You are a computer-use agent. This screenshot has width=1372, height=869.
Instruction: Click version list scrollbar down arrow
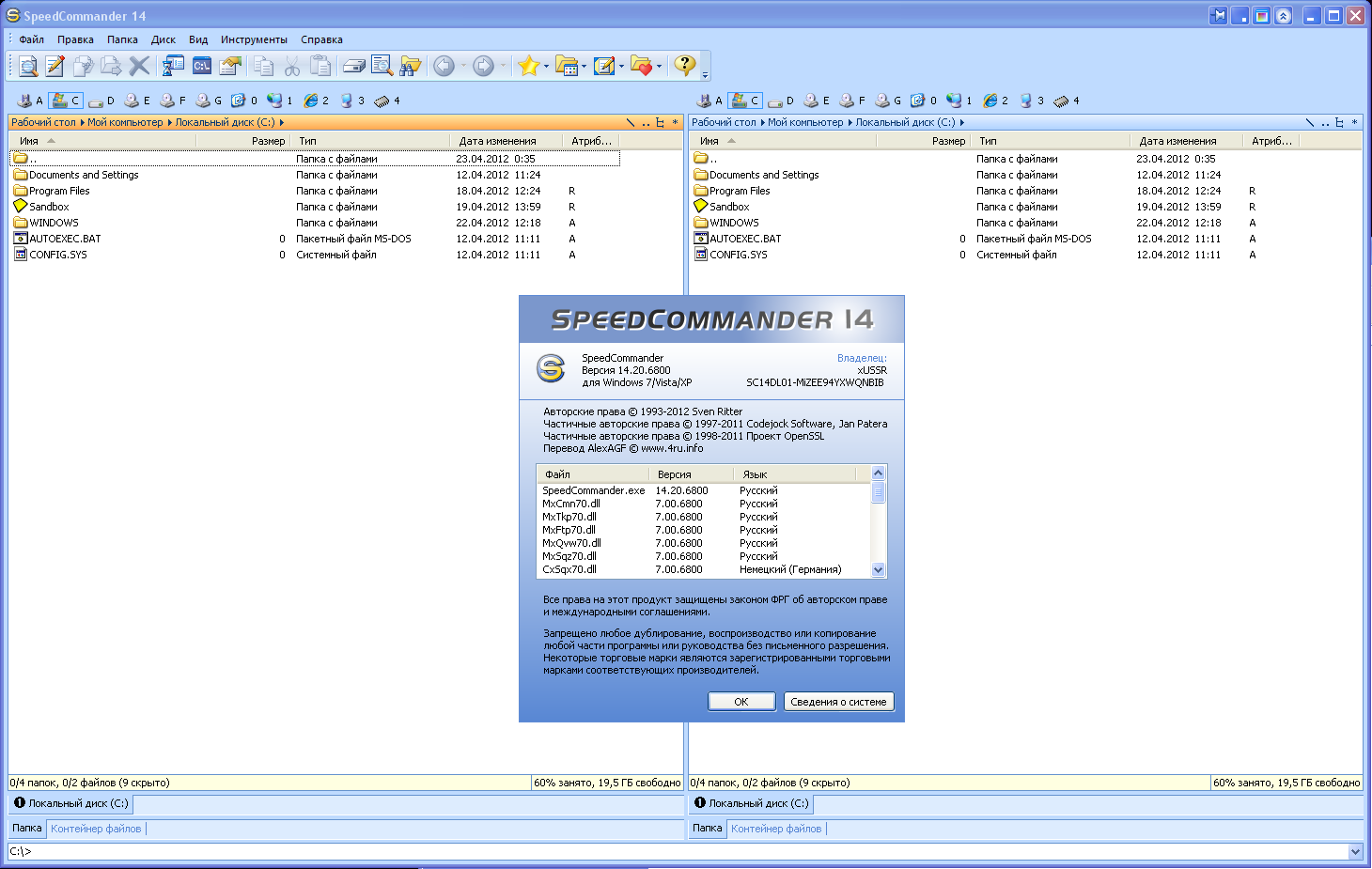click(x=879, y=569)
